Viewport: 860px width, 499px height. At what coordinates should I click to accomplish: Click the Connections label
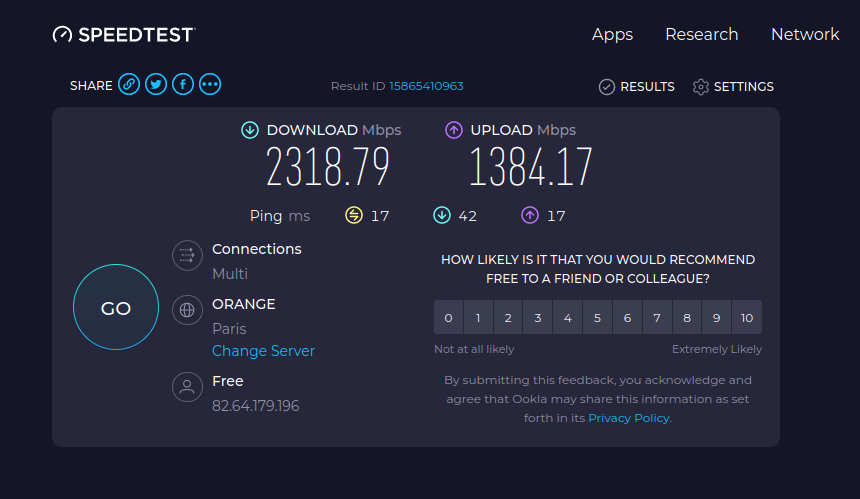click(x=257, y=249)
